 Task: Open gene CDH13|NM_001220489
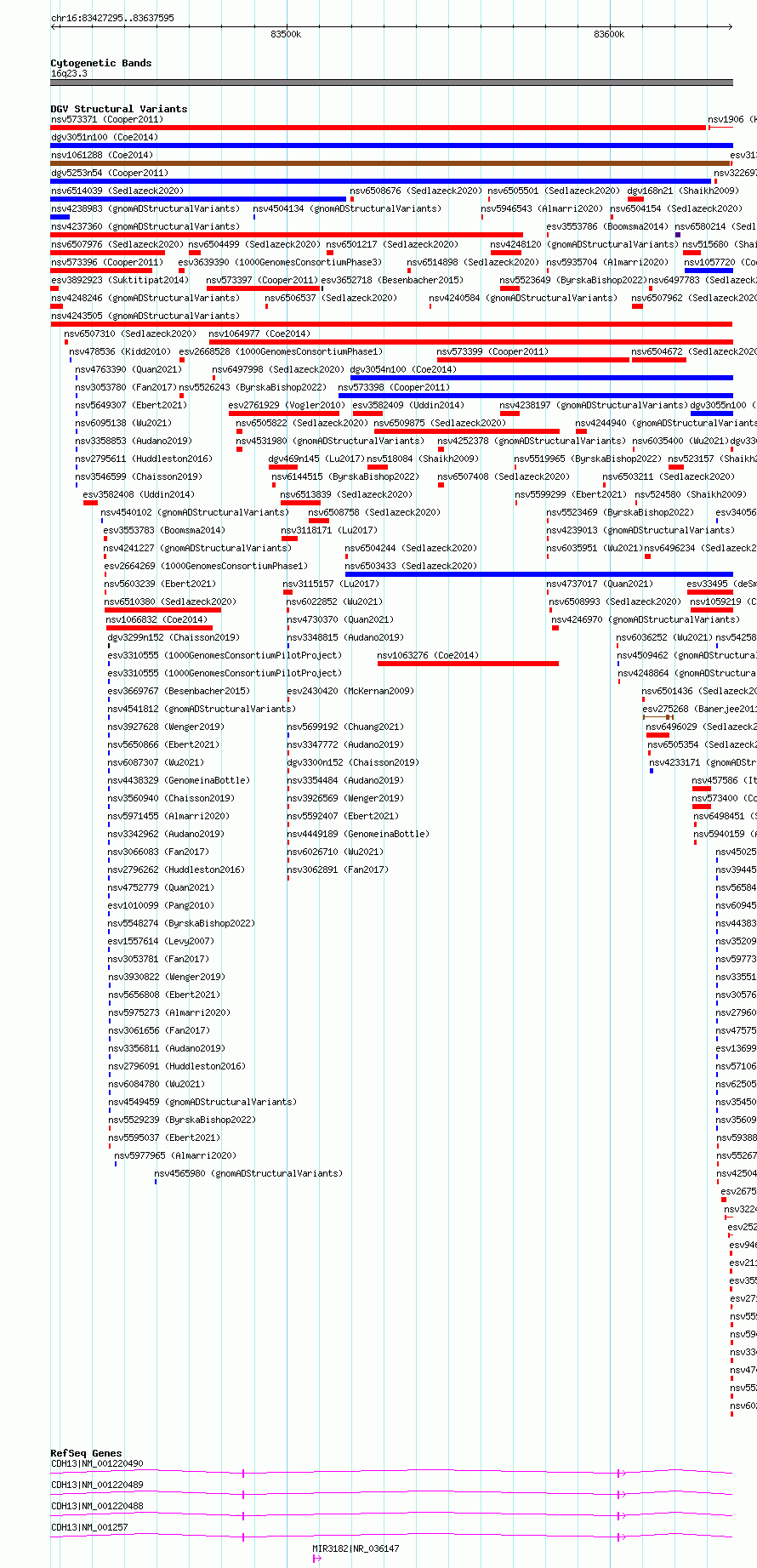click(97, 1485)
